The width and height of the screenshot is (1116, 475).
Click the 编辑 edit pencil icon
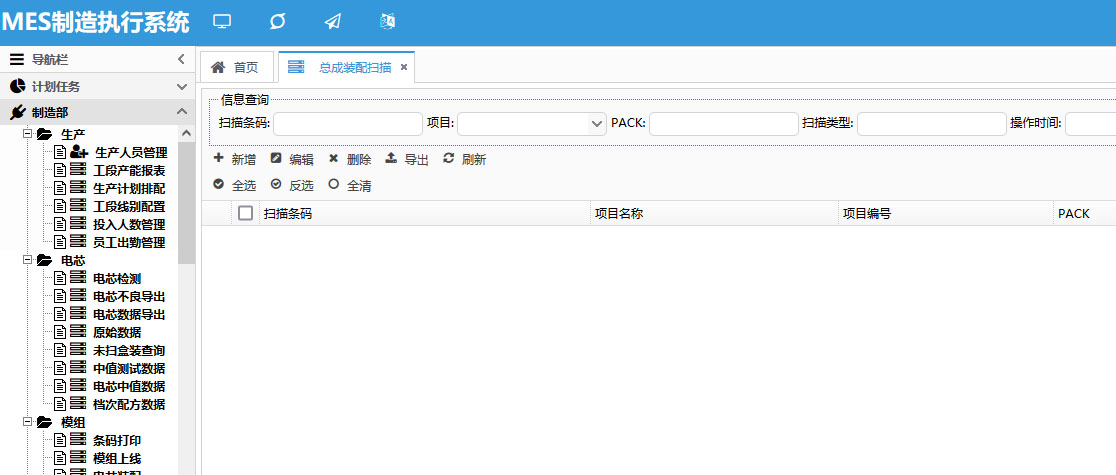[276, 159]
